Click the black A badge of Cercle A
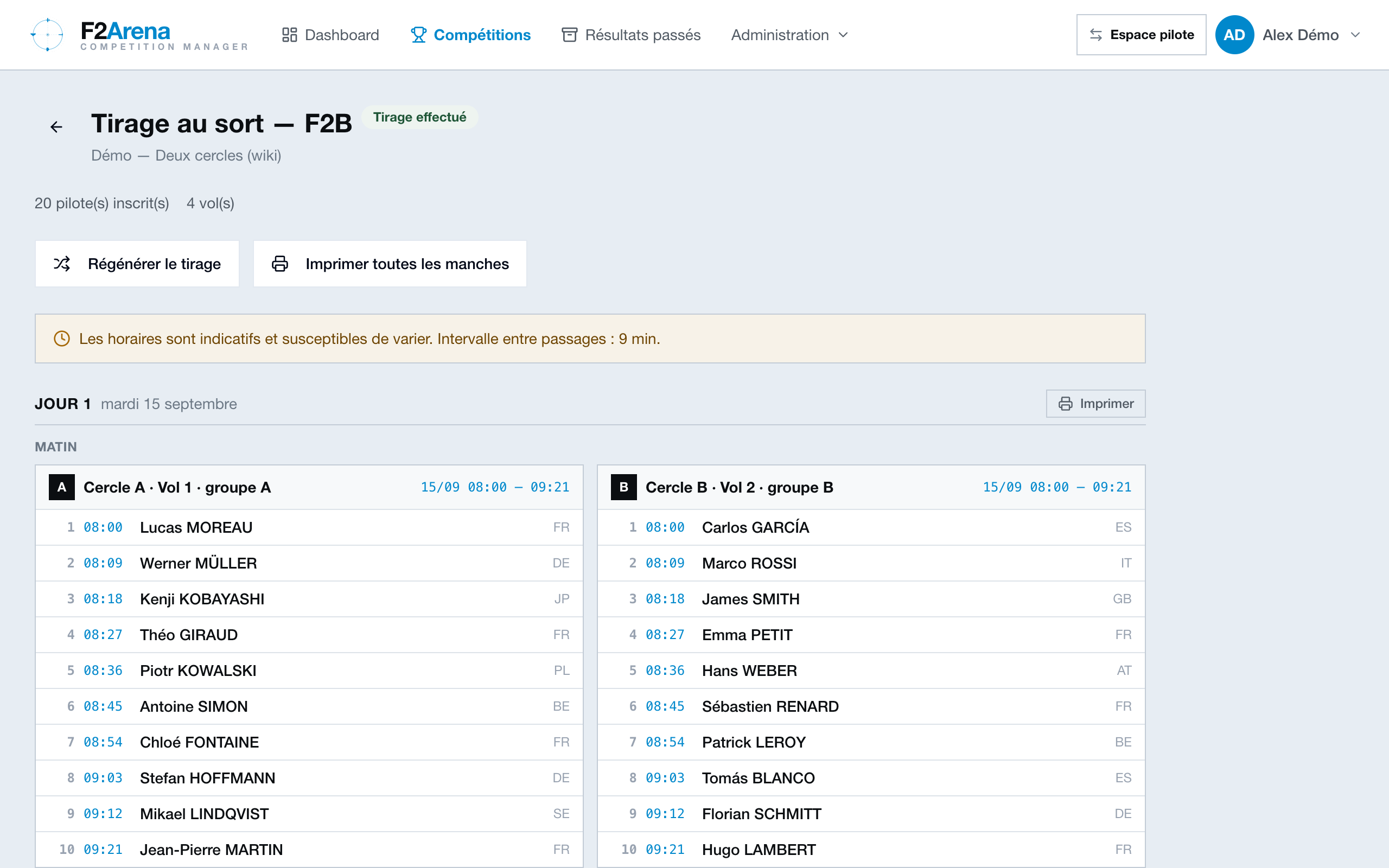Screen dimensions: 1389x868 tap(62, 487)
